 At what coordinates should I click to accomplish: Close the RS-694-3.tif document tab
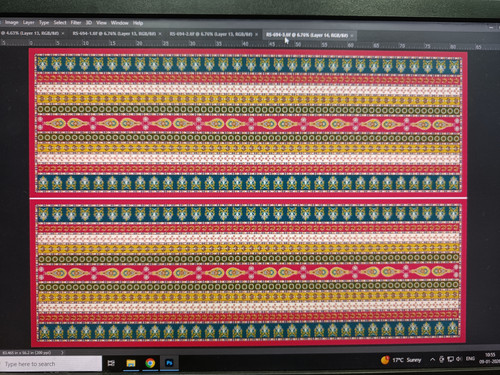point(352,35)
